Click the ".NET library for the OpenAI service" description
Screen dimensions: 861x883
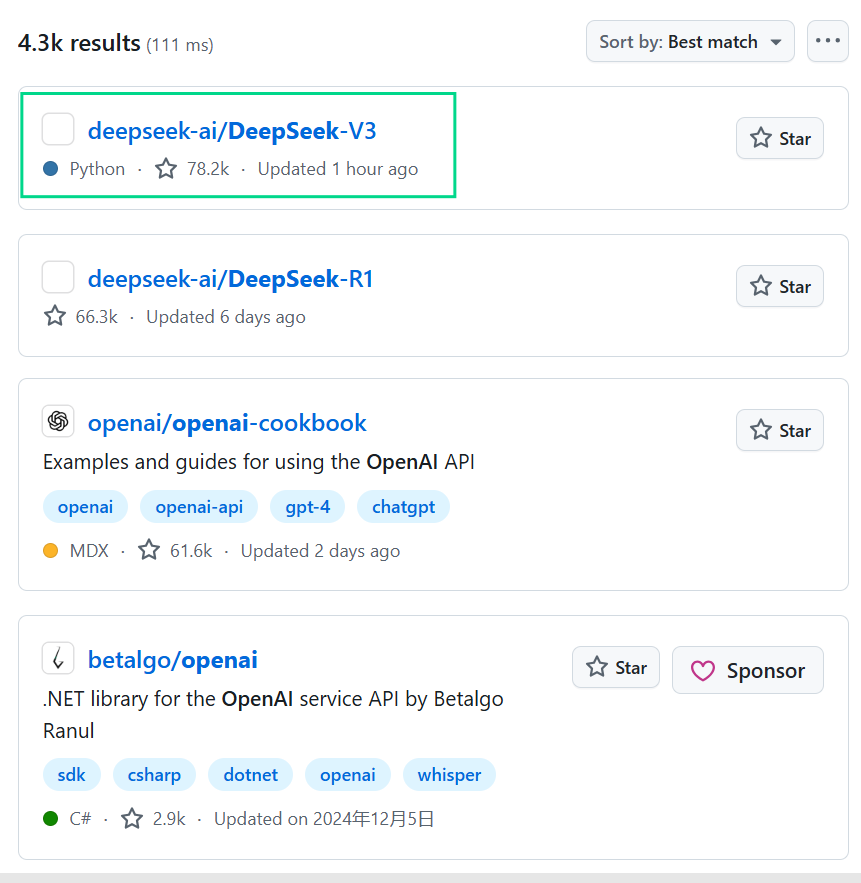(x=273, y=715)
